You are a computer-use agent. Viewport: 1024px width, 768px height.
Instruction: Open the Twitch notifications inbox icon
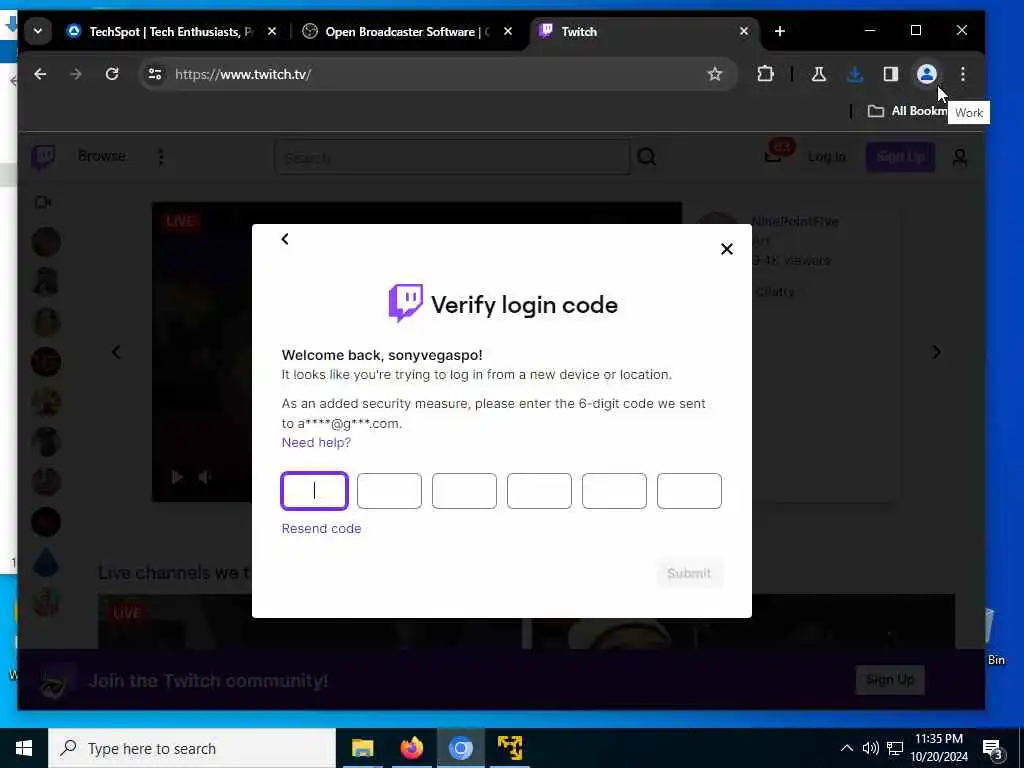pos(774,157)
